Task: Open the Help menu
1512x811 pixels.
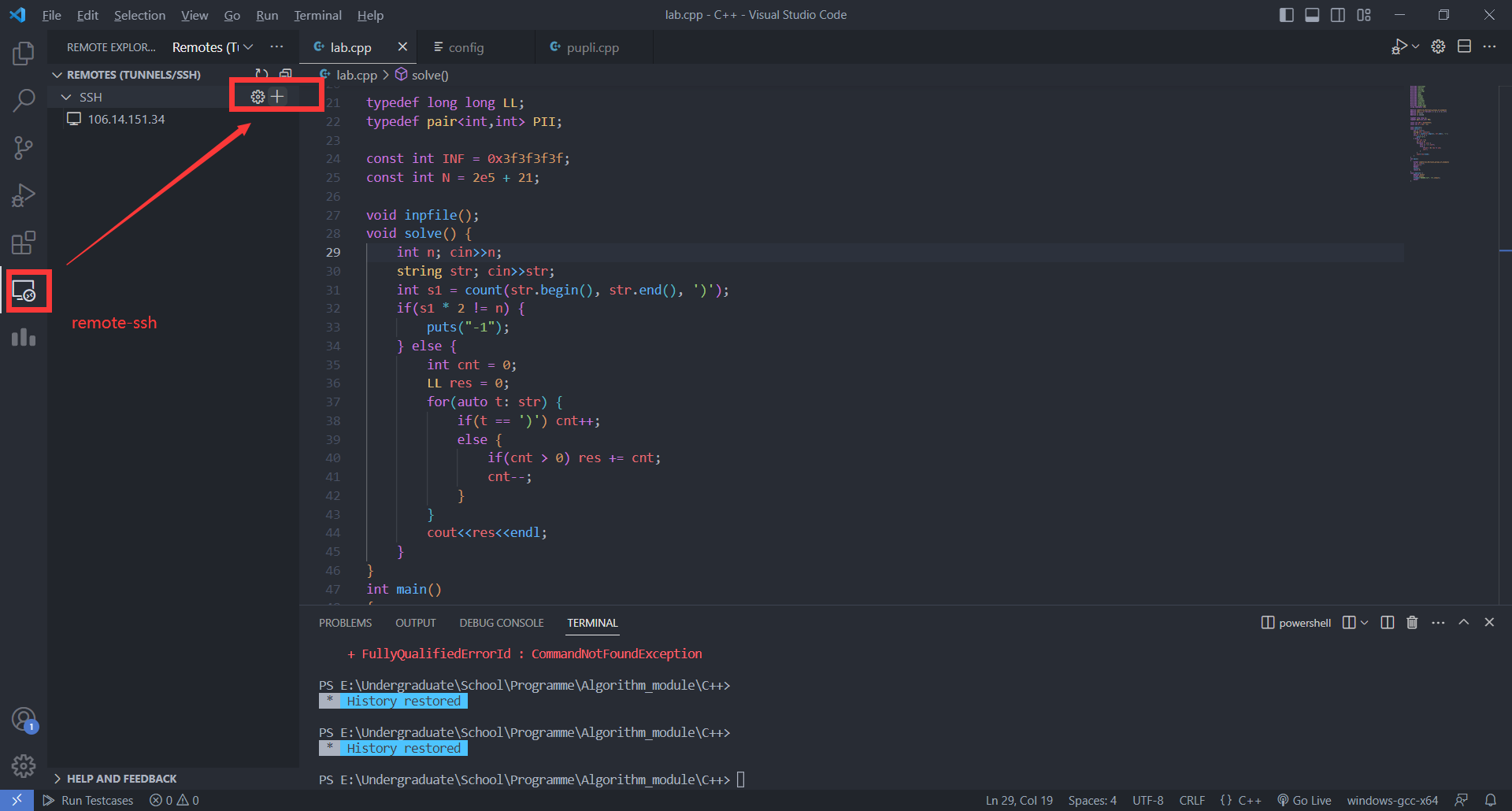Action: [x=370, y=15]
